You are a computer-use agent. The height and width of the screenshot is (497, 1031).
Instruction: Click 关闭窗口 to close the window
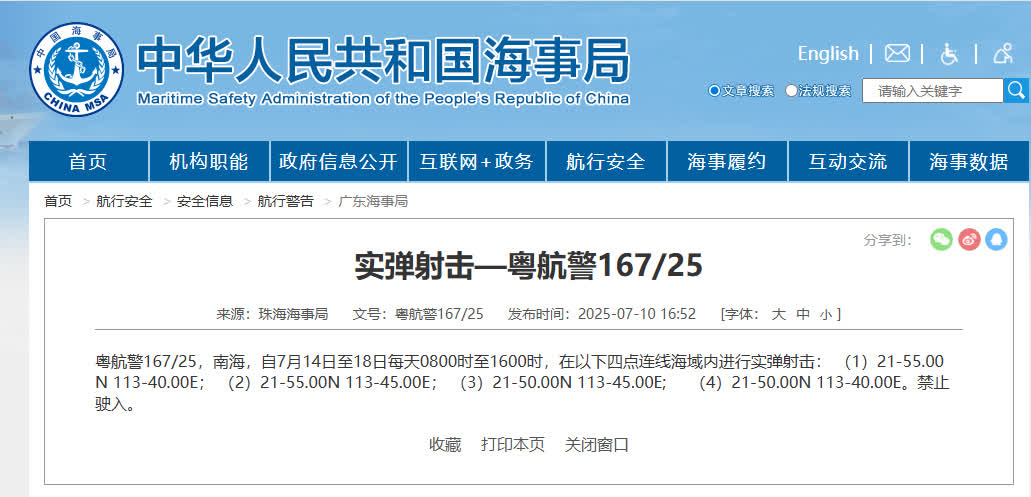[597, 444]
